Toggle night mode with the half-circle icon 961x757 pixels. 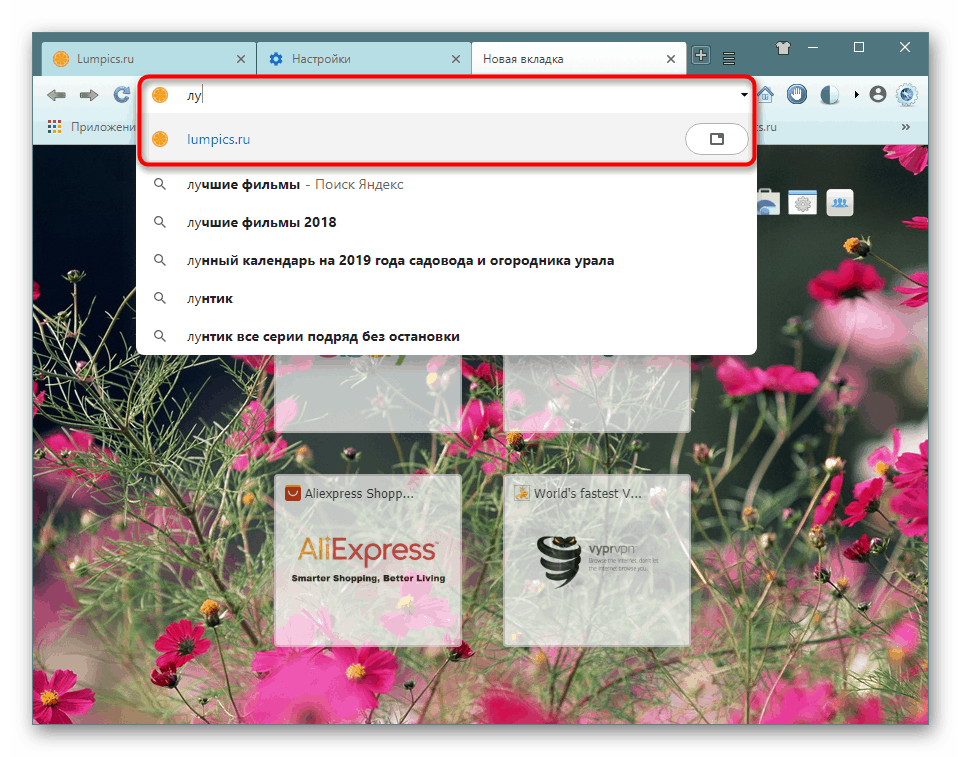tap(829, 94)
